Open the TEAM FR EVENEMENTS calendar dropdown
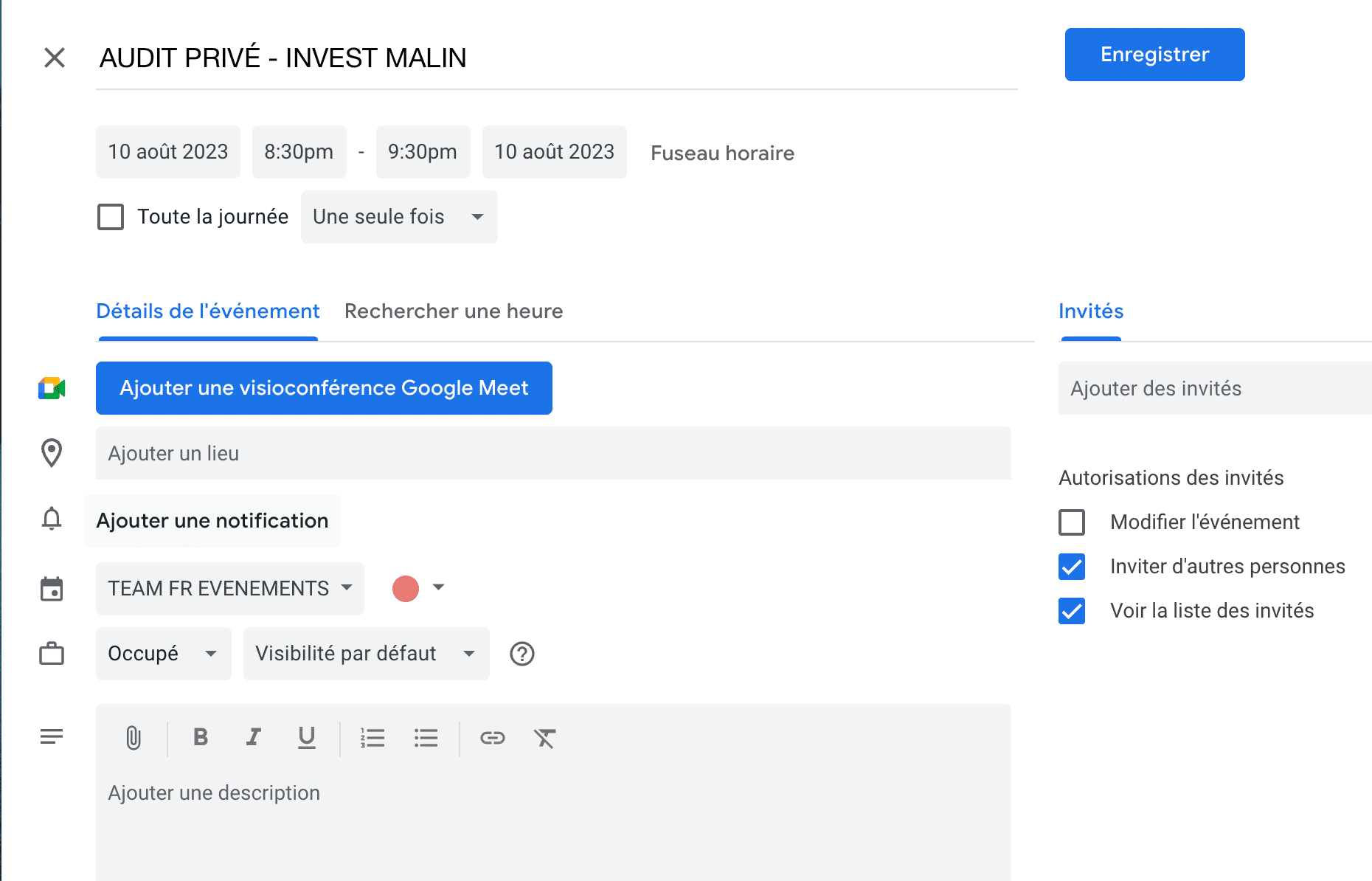 (230, 589)
